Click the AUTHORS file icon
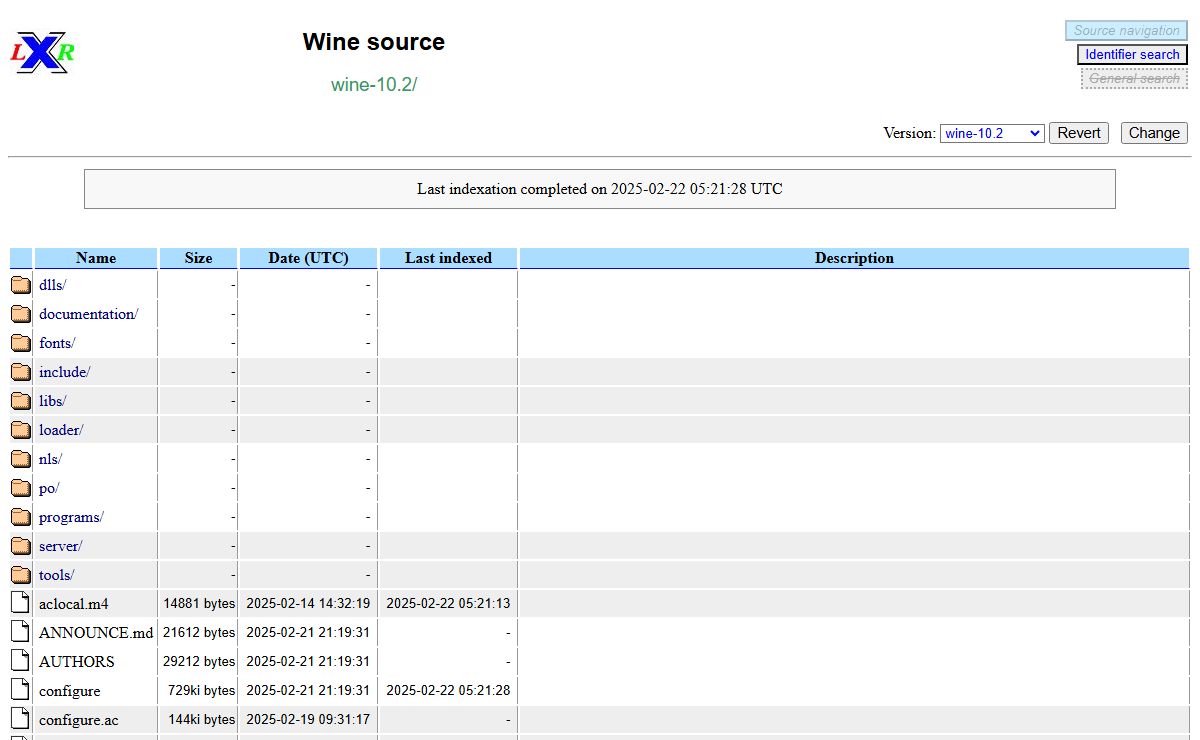 [x=21, y=661]
